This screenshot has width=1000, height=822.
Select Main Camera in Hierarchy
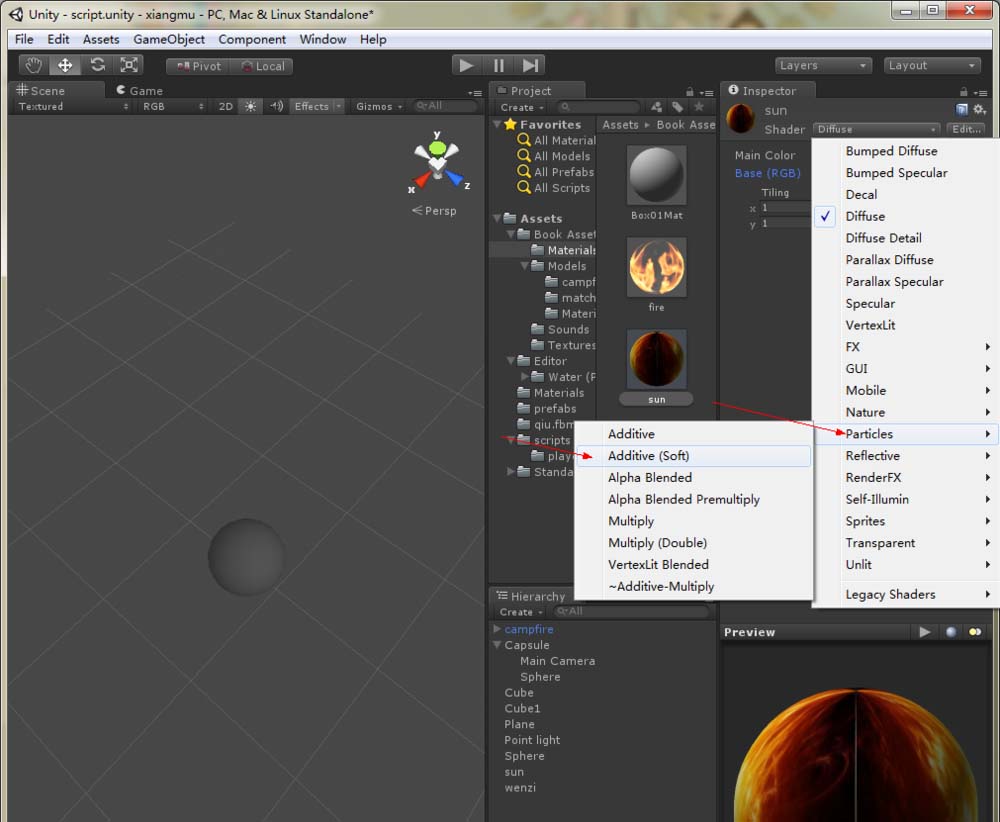tap(557, 661)
